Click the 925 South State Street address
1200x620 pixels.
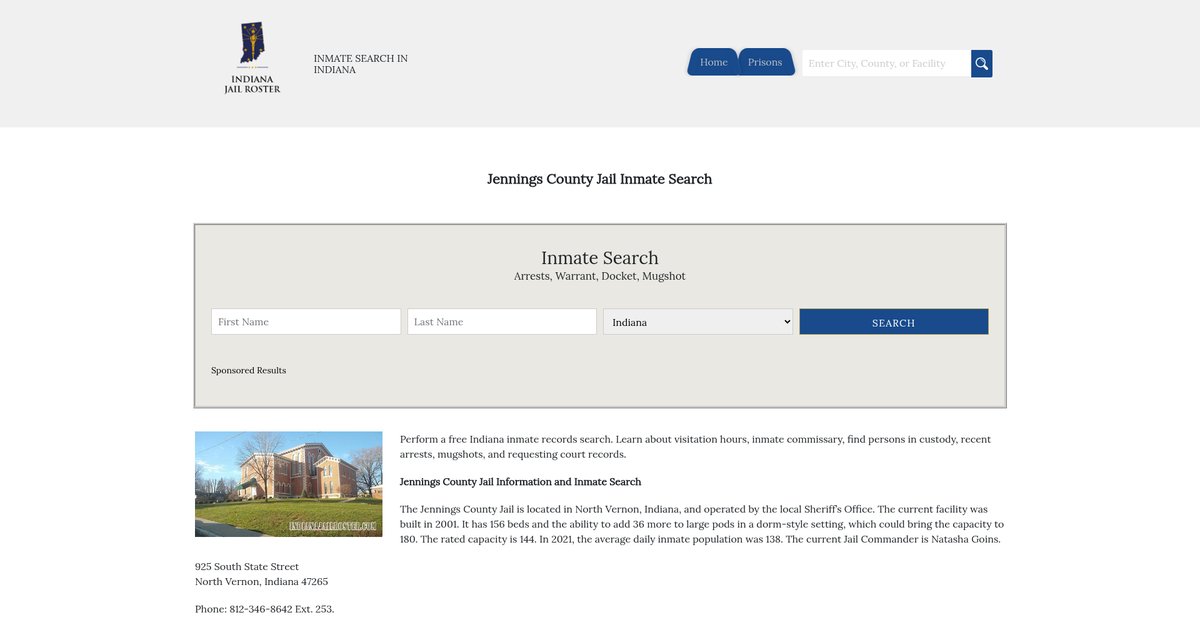point(247,567)
